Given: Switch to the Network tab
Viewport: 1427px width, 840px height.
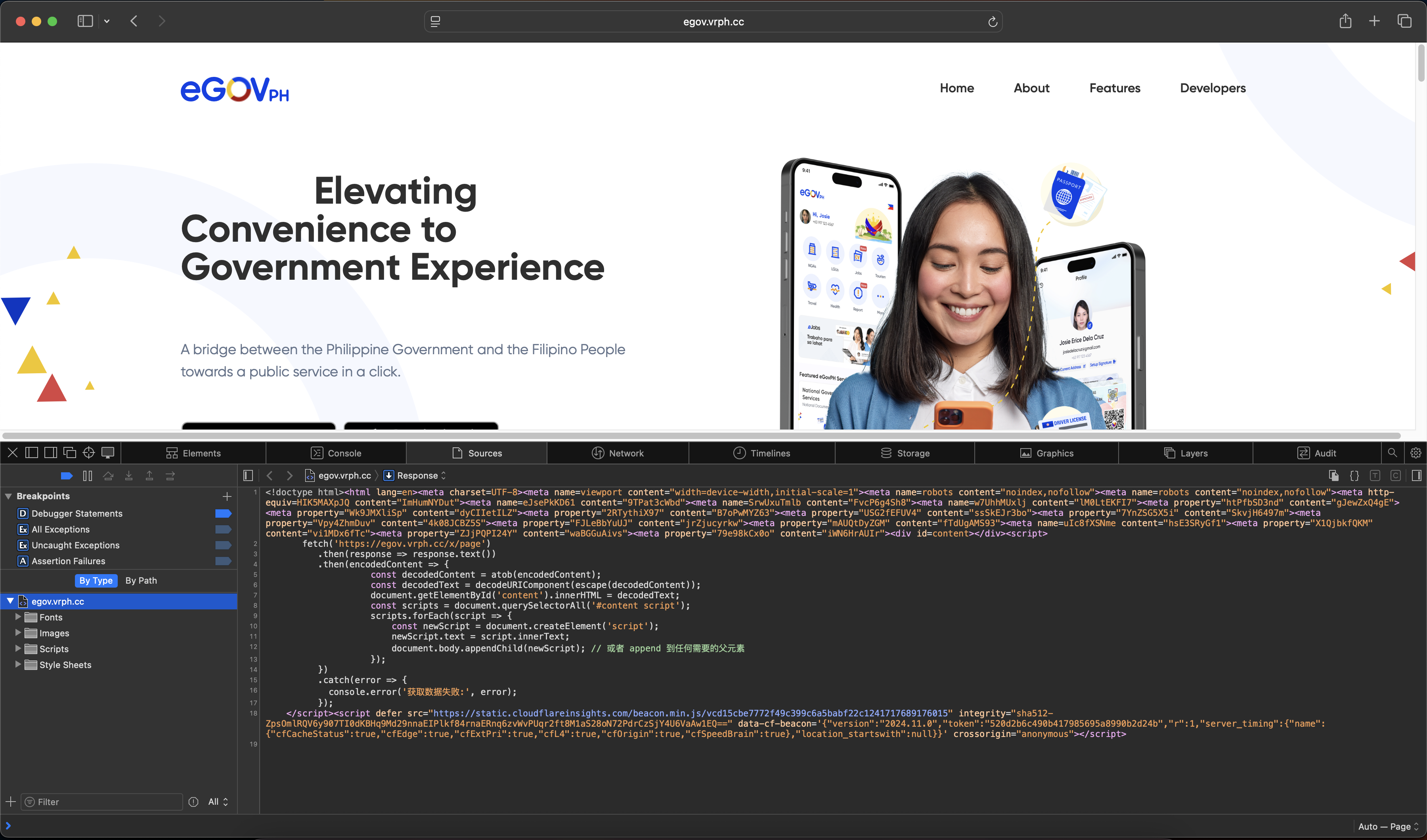Looking at the screenshot, I should click(618, 453).
